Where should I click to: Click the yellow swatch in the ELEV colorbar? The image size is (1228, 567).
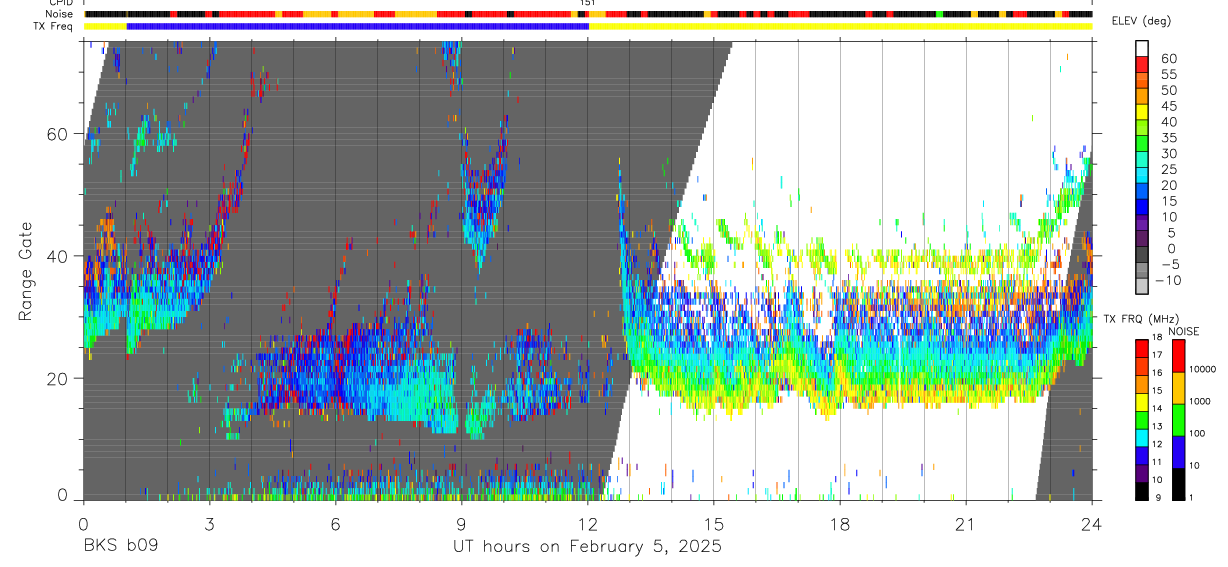(x=1142, y=113)
